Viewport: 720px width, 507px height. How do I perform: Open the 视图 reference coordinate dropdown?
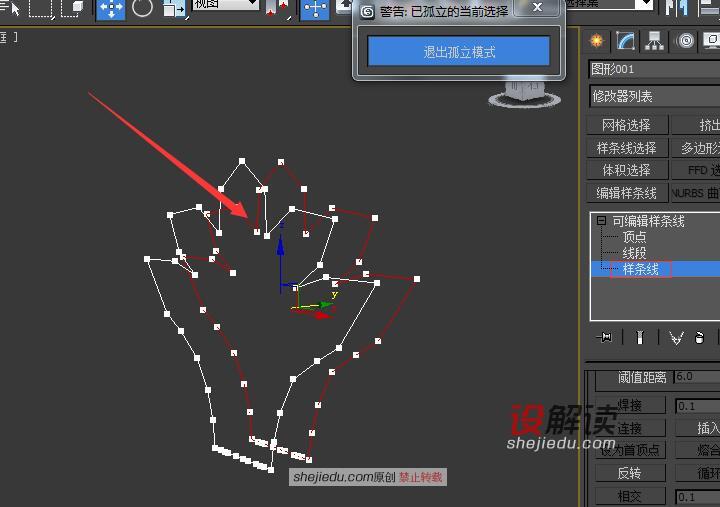coord(225,5)
